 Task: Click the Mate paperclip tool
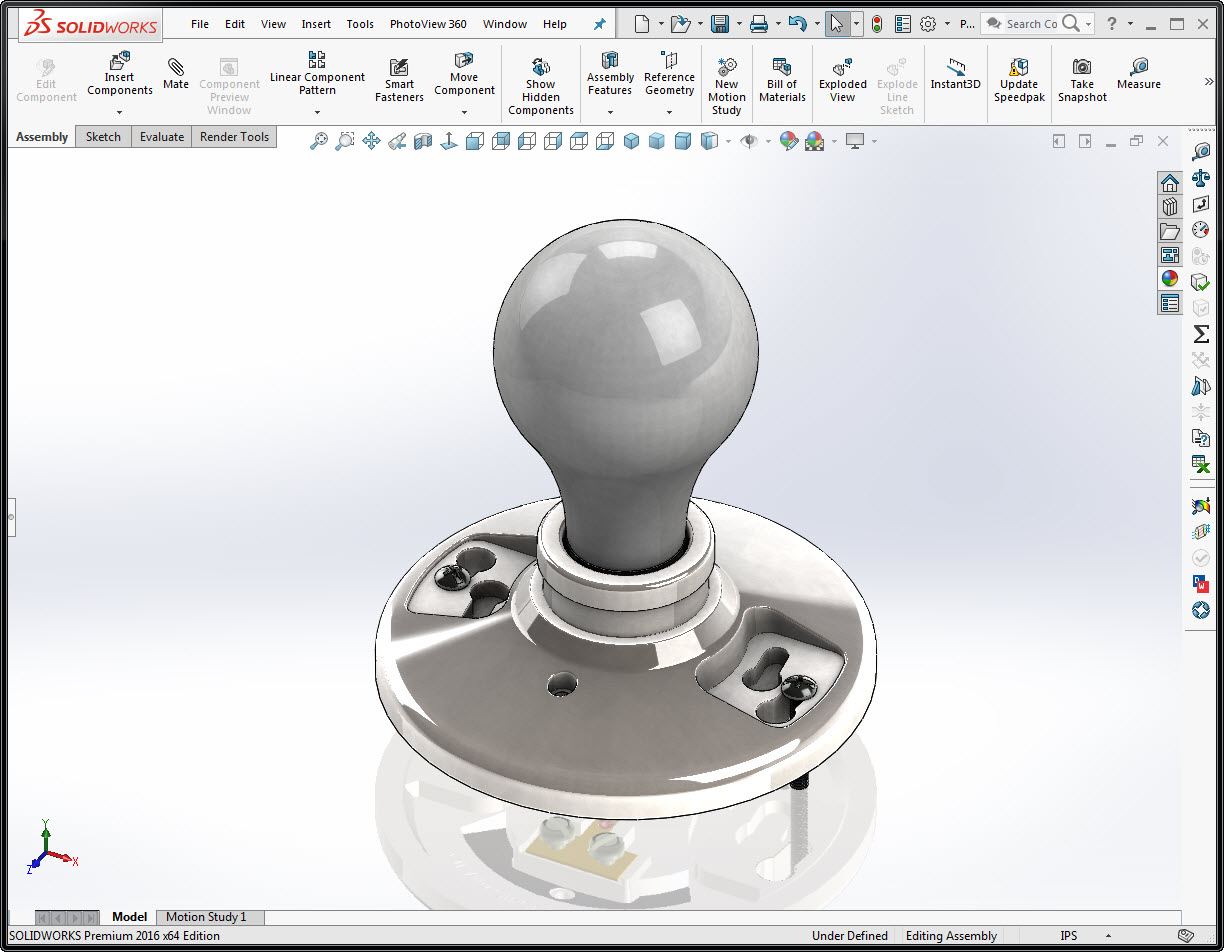pyautogui.click(x=176, y=74)
